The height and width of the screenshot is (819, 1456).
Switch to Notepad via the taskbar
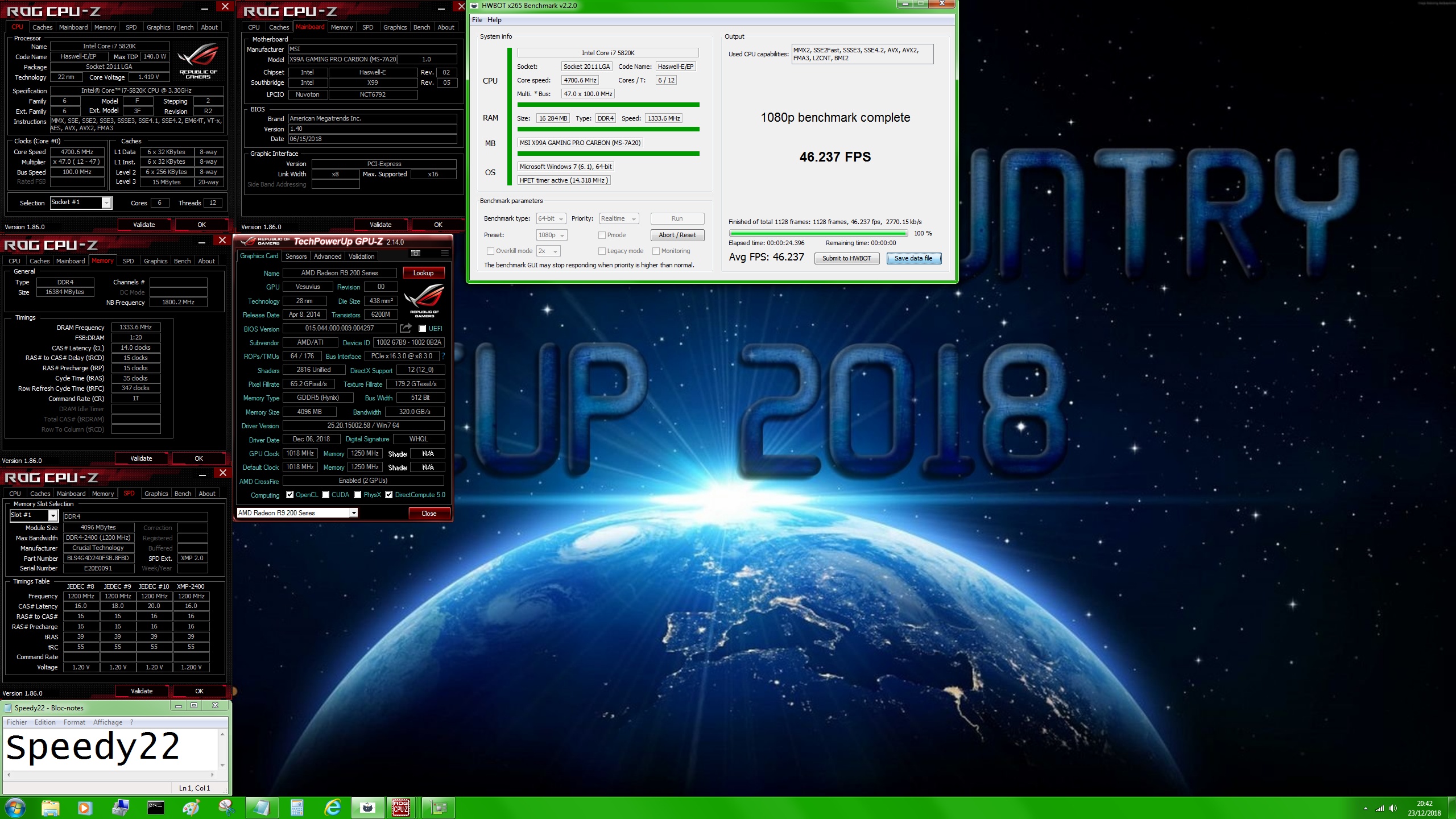262,808
